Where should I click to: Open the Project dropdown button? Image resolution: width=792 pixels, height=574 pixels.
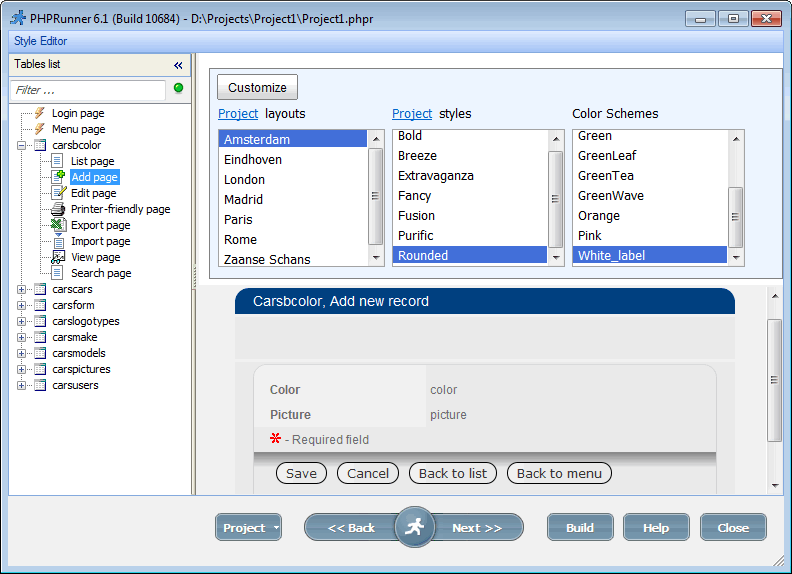[249, 528]
